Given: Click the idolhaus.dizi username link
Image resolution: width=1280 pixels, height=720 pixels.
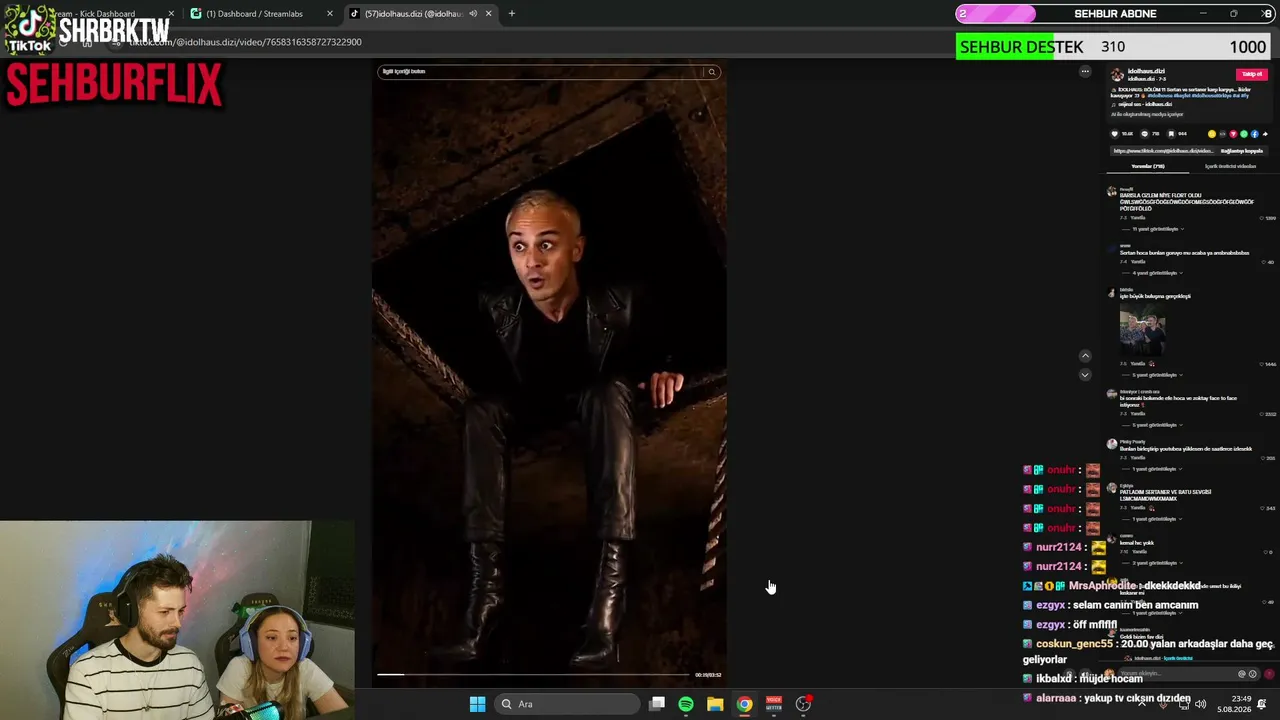Looking at the screenshot, I should (1146, 71).
